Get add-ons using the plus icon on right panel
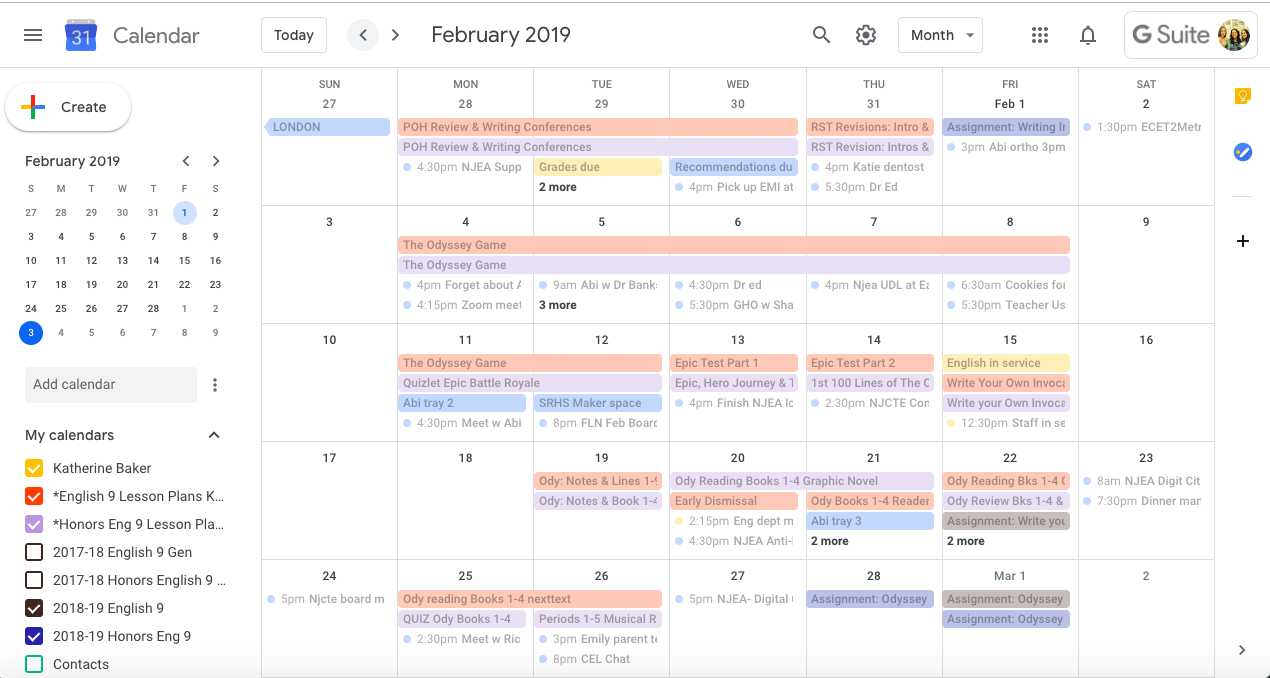This screenshot has width=1270, height=678. coord(1243,241)
